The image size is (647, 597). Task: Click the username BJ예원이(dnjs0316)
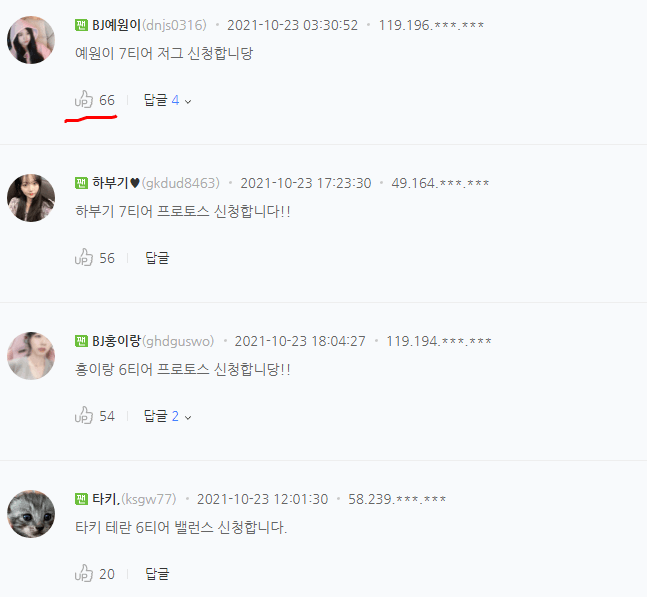coord(149,25)
